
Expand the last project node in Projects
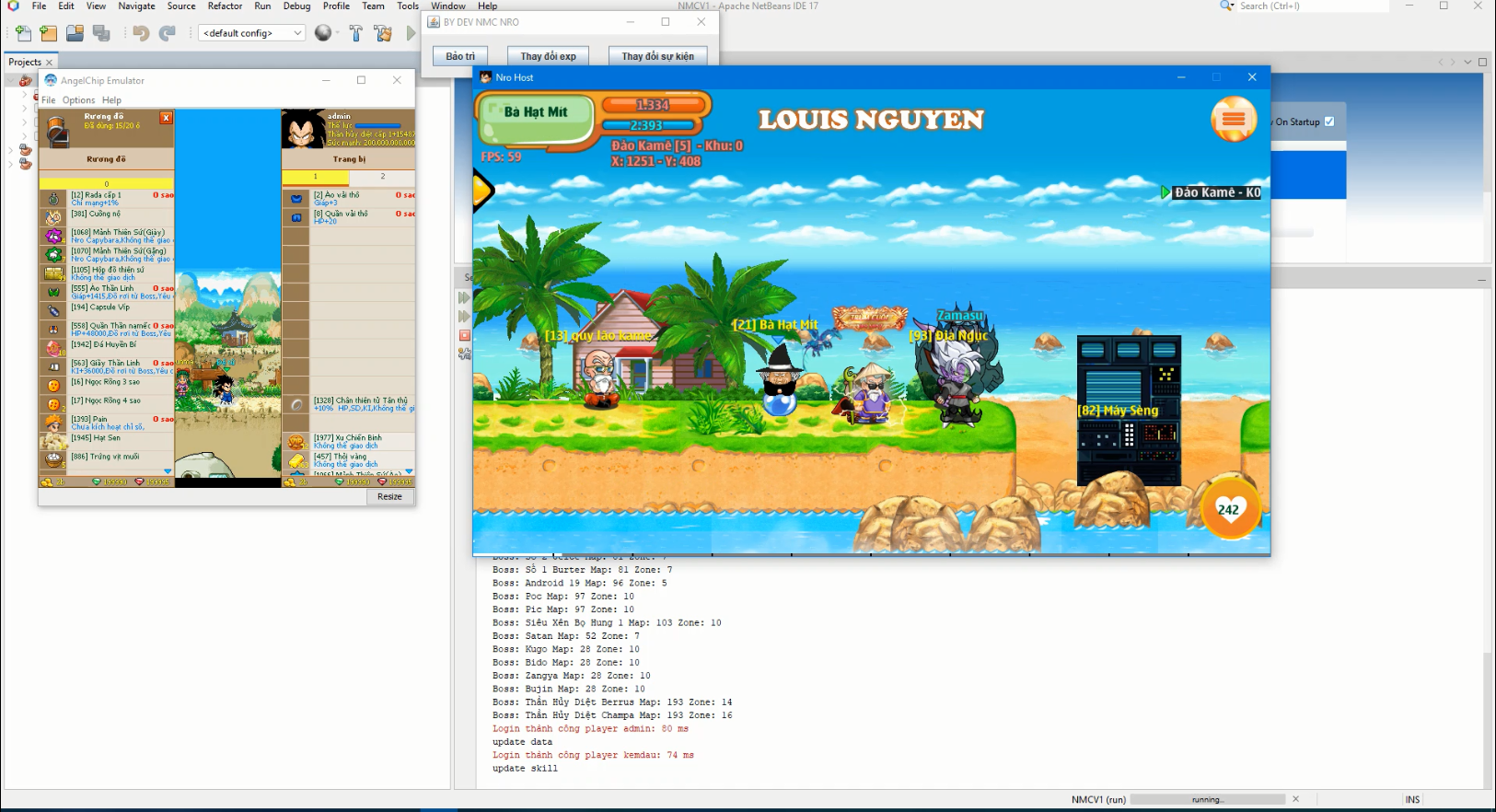tap(12, 165)
